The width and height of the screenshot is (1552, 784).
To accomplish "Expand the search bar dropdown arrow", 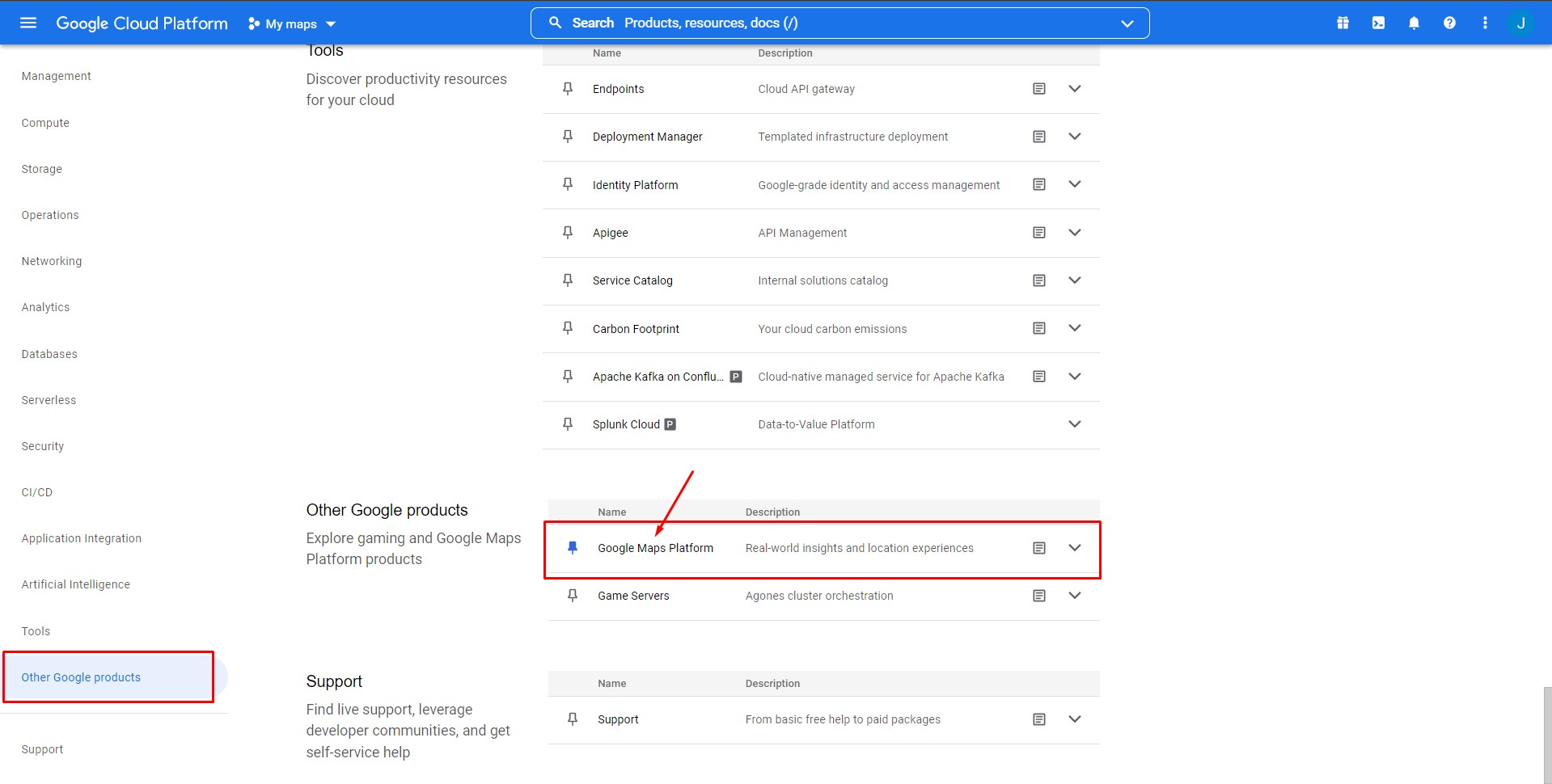I will [x=1127, y=23].
